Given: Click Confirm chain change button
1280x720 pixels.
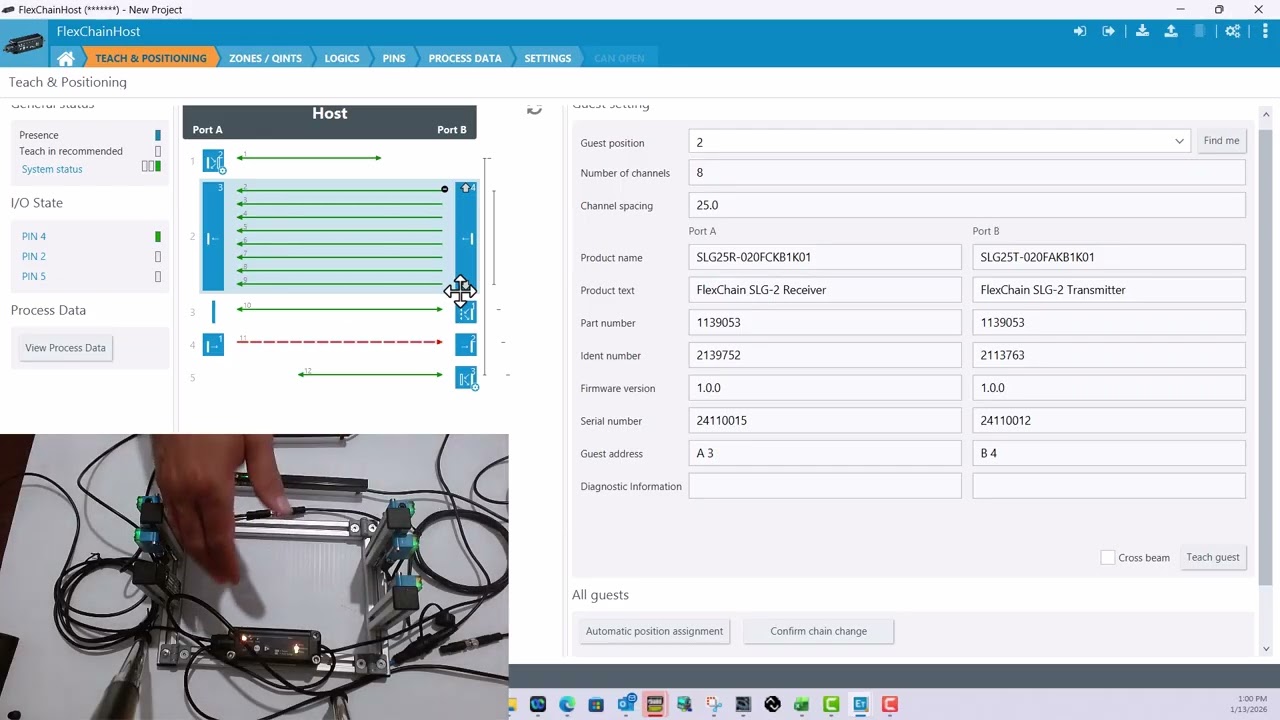Looking at the screenshot, I should coord(818,631).
